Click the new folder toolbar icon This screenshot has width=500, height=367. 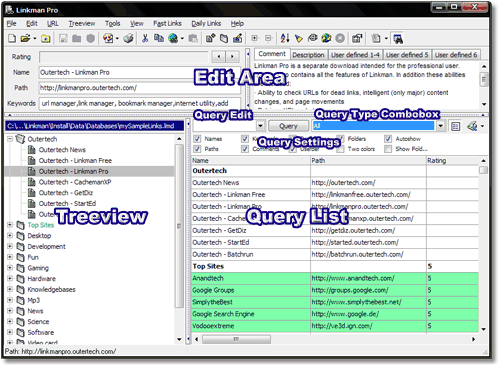[46, 39]
